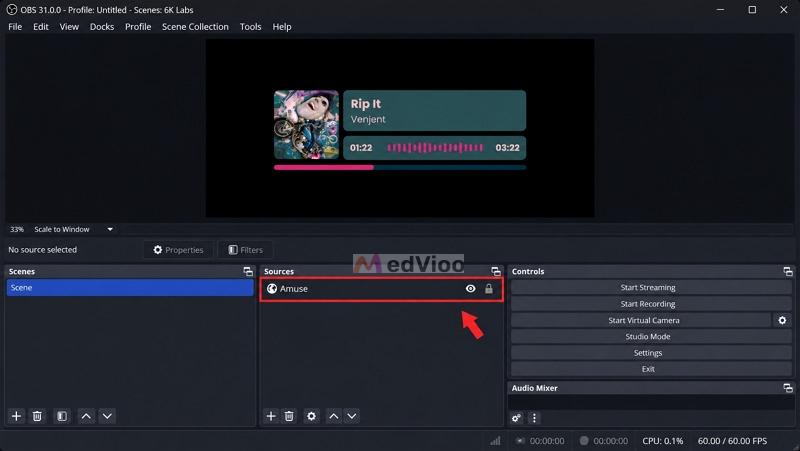Click album art in preview
Screen dimensions: 800x451
pyautogui.click(x=306, y=125)
